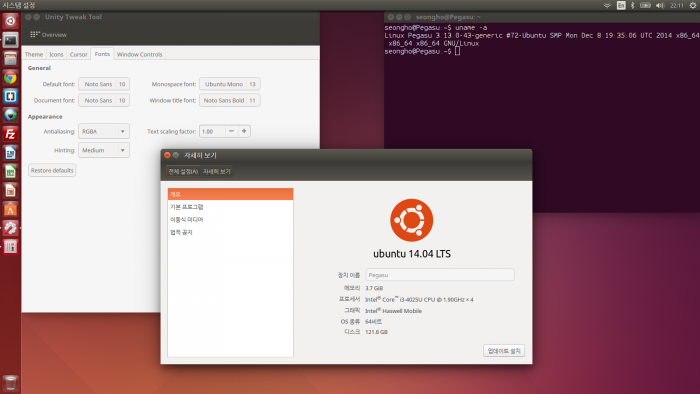Image resolution: width=700 pixels, height=394 pixels.
Task: Click the terminal command prompt line
Action: click(x=422, y=51)
